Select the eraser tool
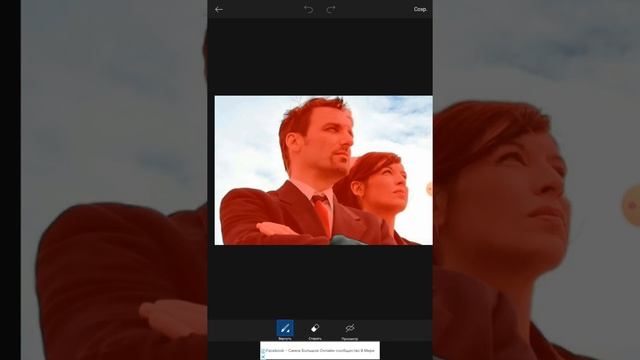The width and height of the screenshot is (640, 360). (315, 328)
